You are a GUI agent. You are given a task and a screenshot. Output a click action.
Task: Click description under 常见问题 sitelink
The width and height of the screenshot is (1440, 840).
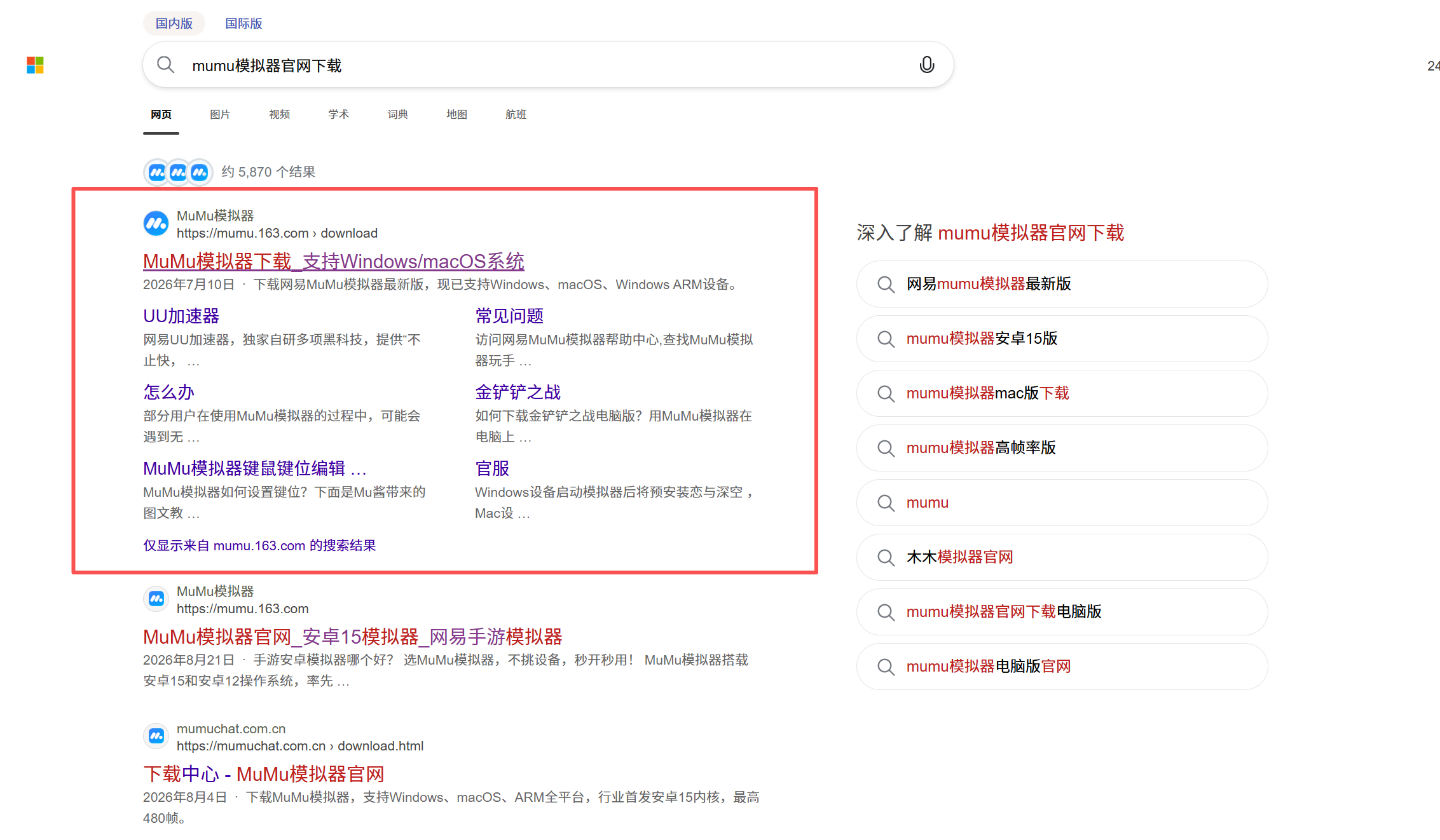[614, 350]
